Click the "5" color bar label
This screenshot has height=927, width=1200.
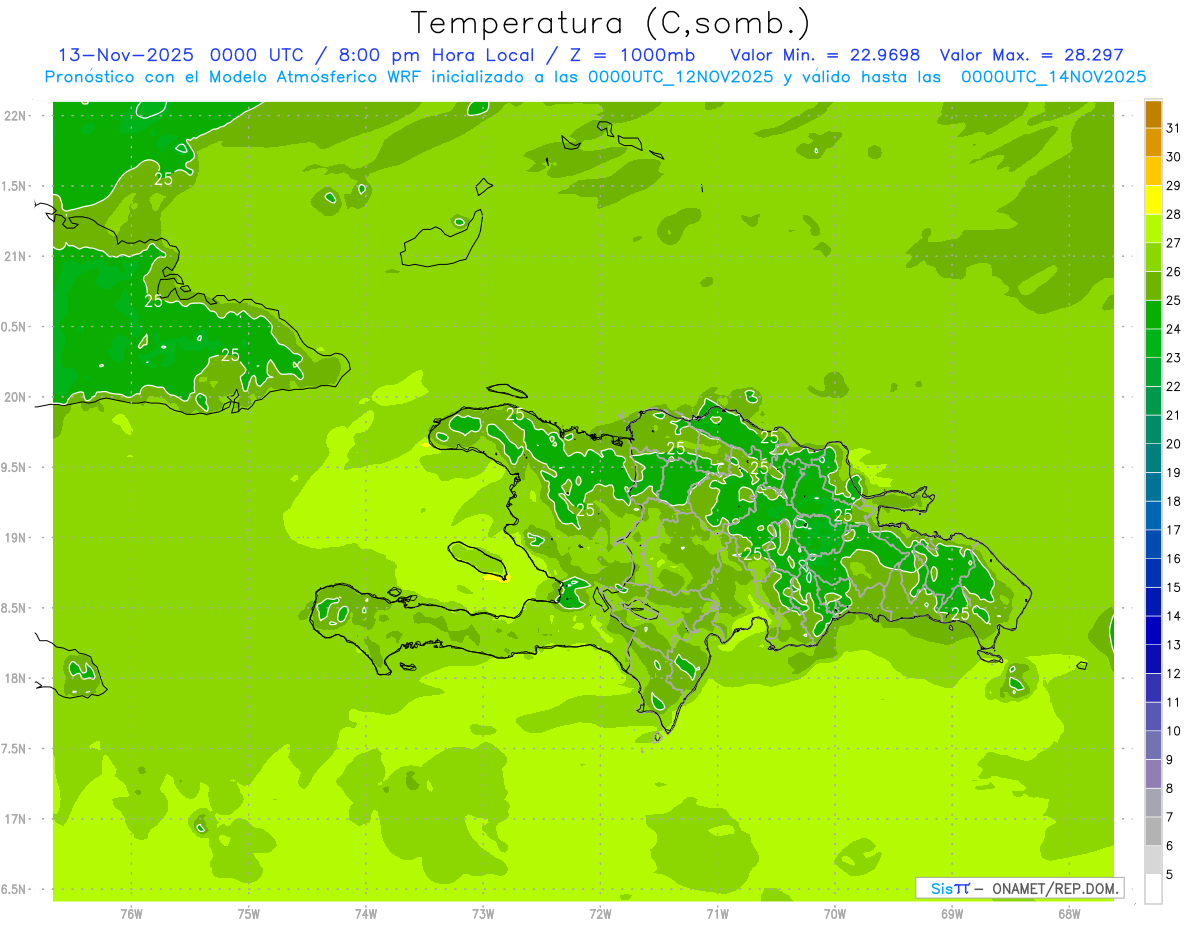[x=1170, y=875]
